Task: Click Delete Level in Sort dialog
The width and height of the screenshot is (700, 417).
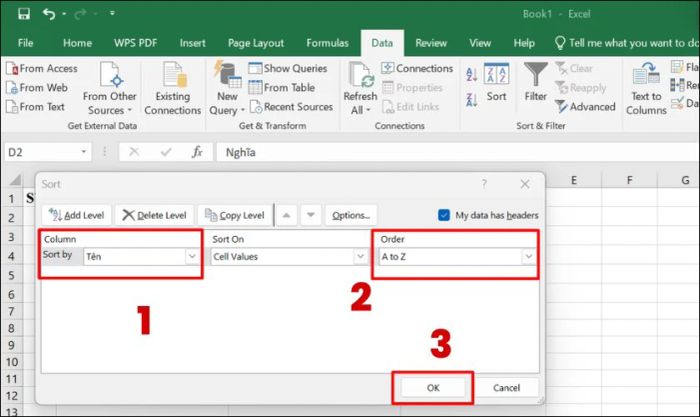Action: pyautogui.click(x=154, y=215)
